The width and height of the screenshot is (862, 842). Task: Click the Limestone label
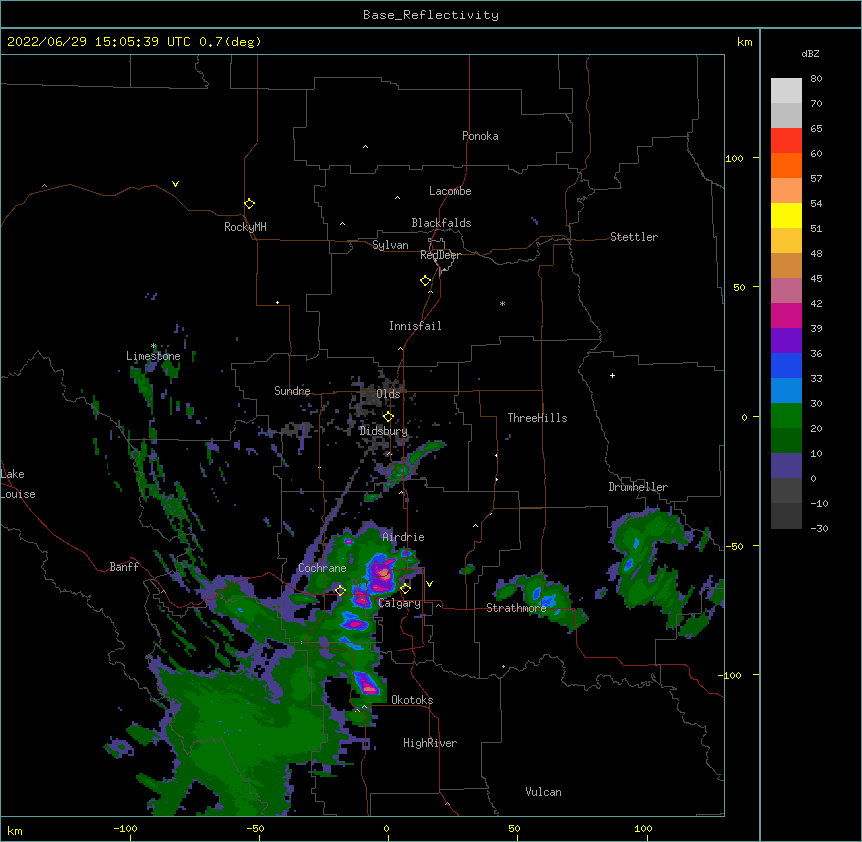(153, 356)
